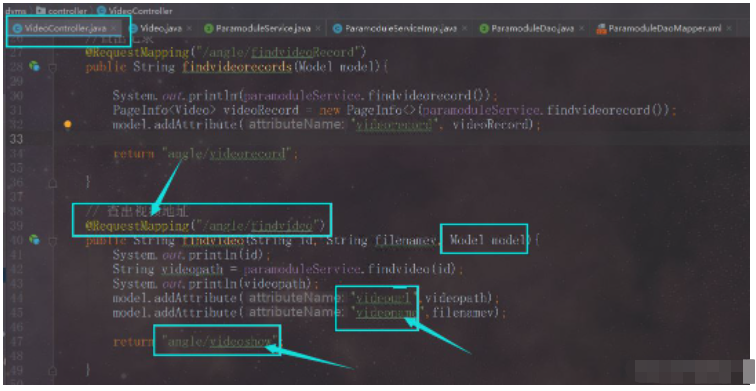Click the class icon on VideoController.java tab
The image size is (756, 391).
(x=17, y=28)
